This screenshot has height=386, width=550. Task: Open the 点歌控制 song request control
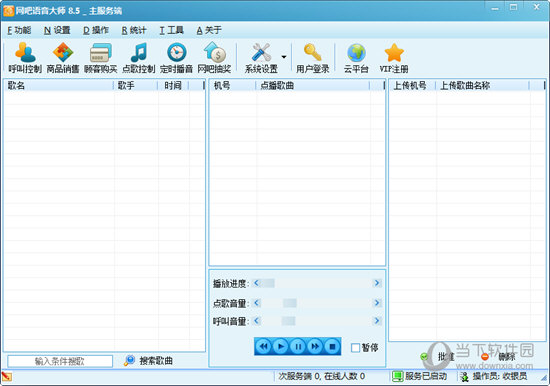click(x=139, y=58)
